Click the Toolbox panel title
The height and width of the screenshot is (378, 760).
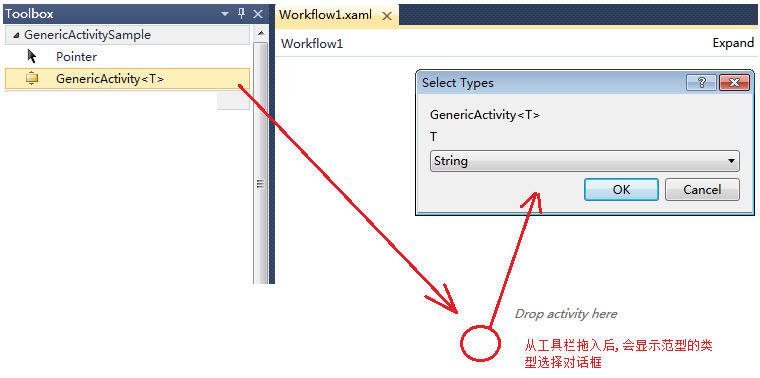(x=29, y=14)
